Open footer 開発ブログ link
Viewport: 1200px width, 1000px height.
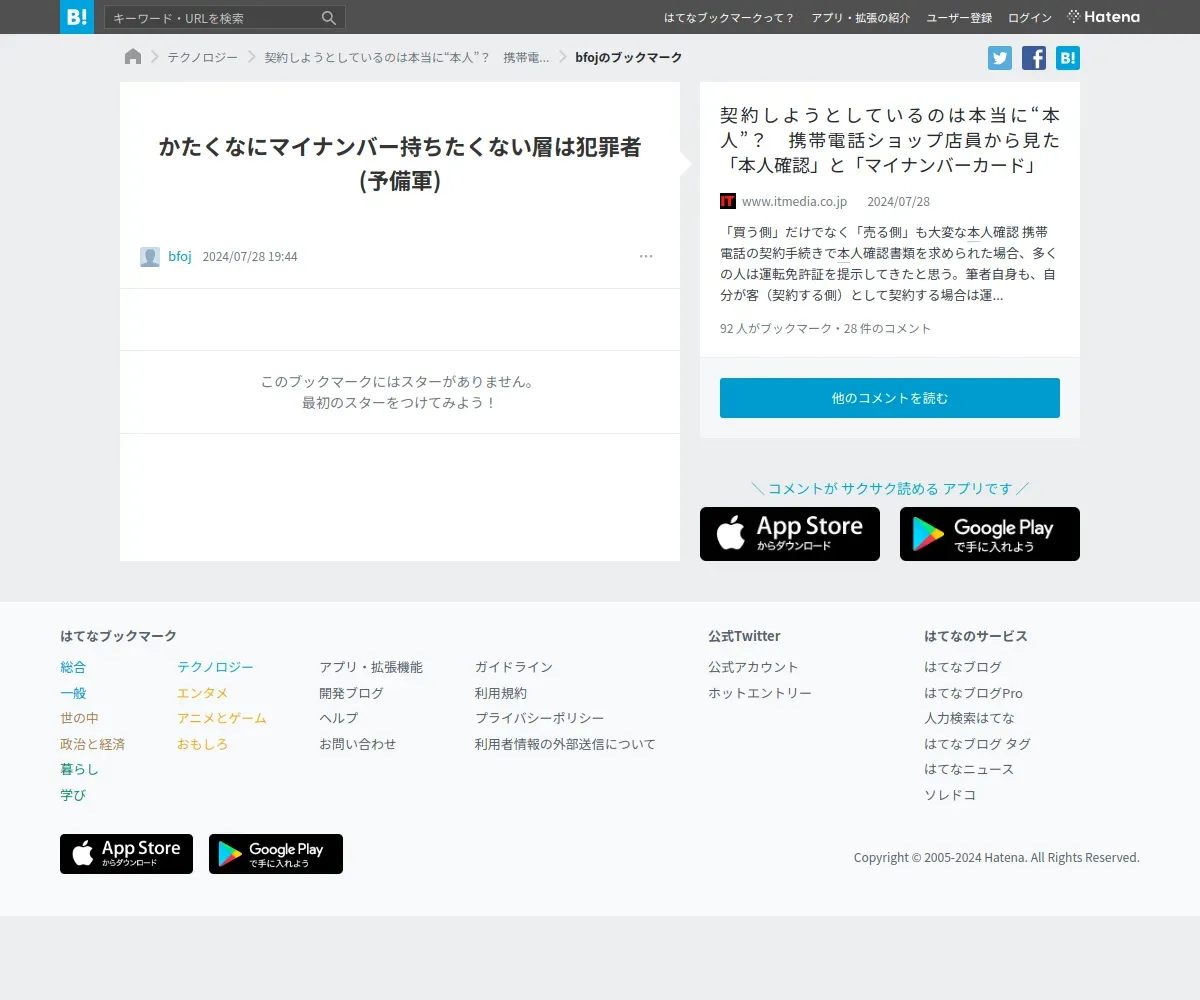pyautogui.click(x=352, y=693)
